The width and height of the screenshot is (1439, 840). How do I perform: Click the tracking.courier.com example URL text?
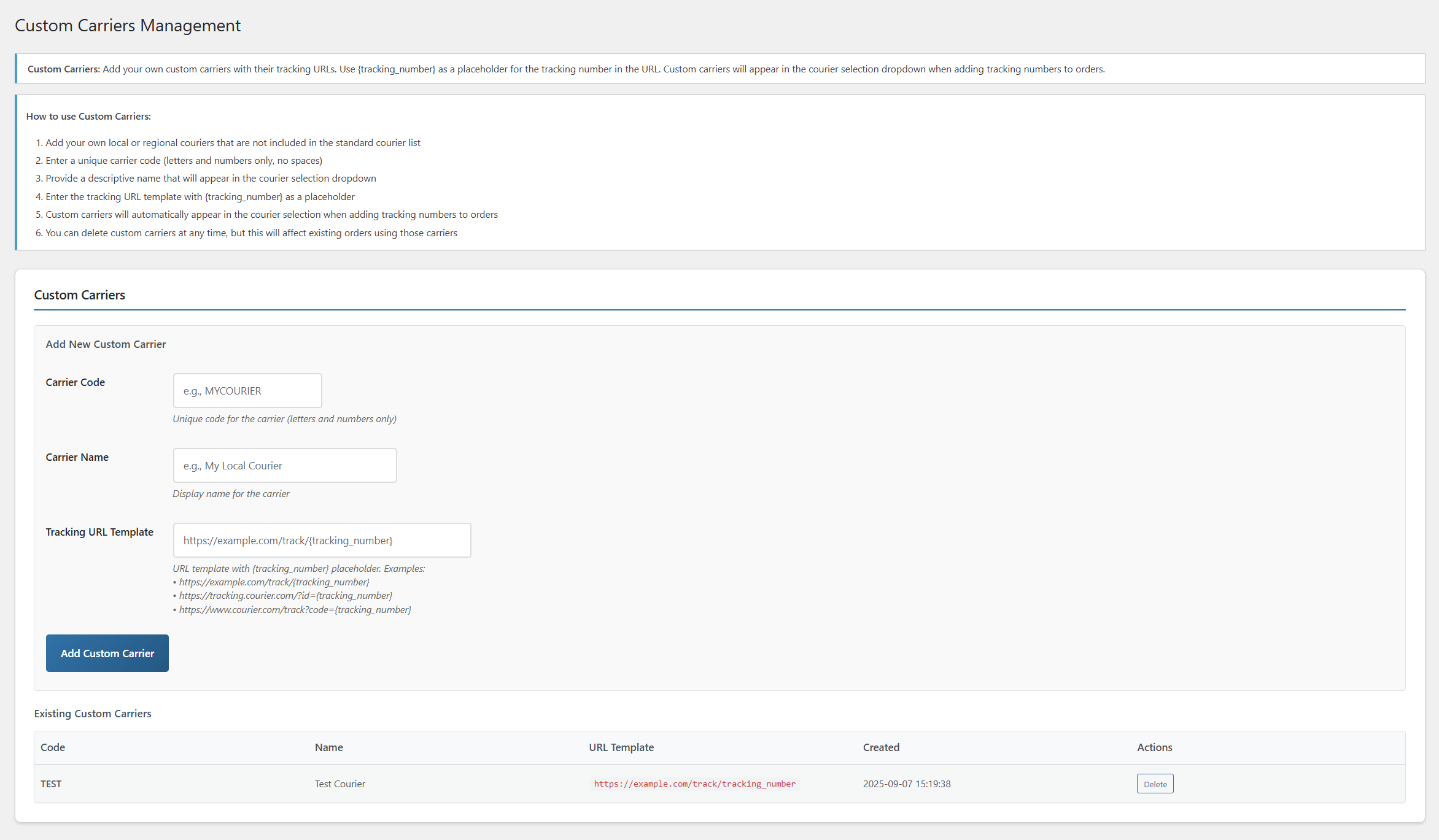click(x=285, y=596)
